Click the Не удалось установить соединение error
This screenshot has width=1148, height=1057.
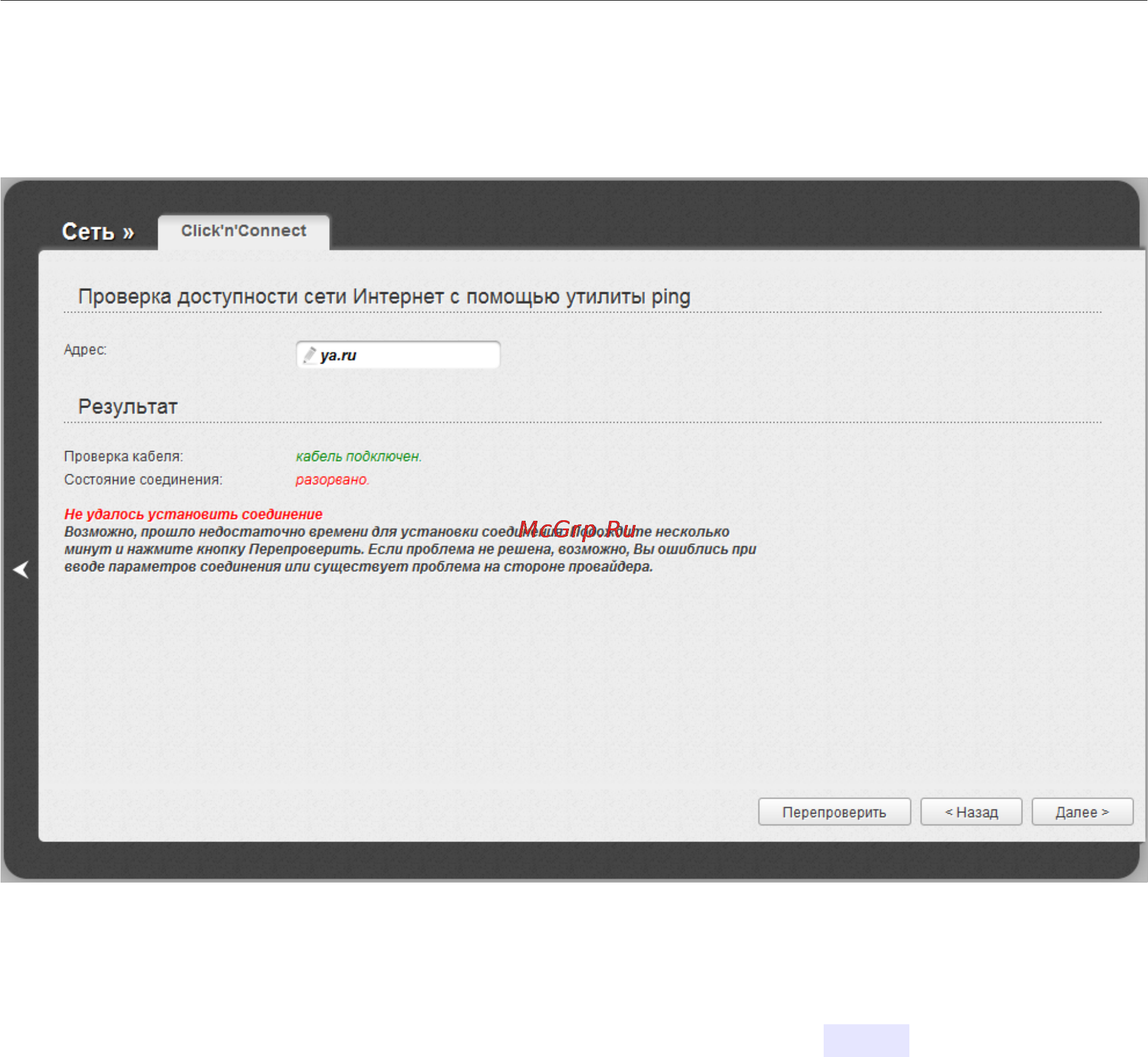[193, 514]
